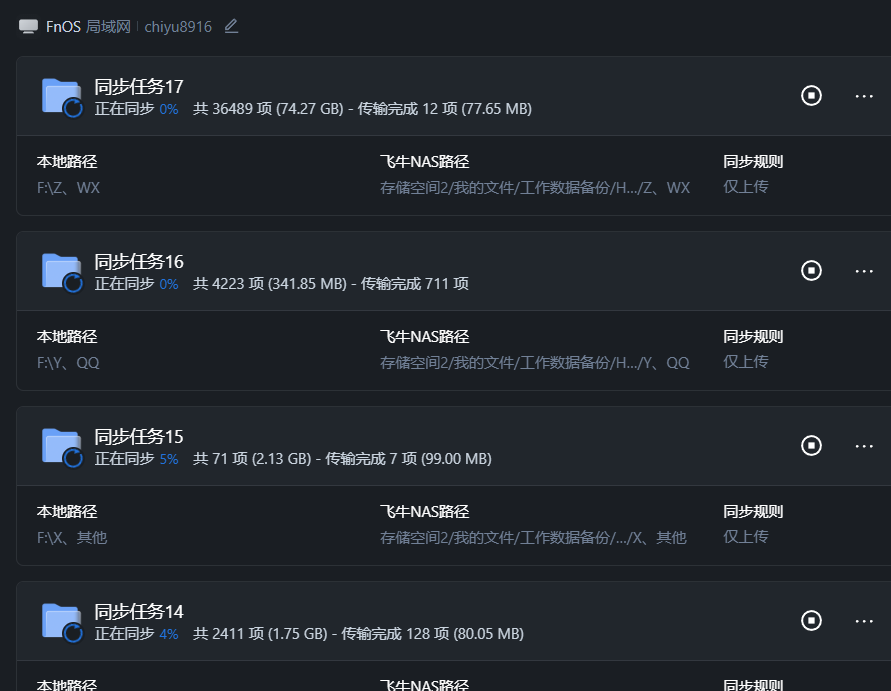Viewport: 891px width, 691px height.
Task: Click the 同步任务14 folder sync icon
Action: click(x=62, y=622)
